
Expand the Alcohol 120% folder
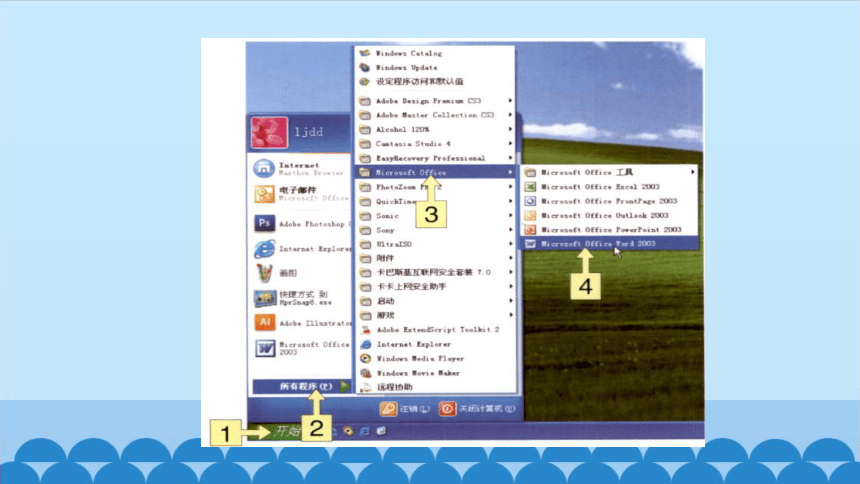pos(435,130)
